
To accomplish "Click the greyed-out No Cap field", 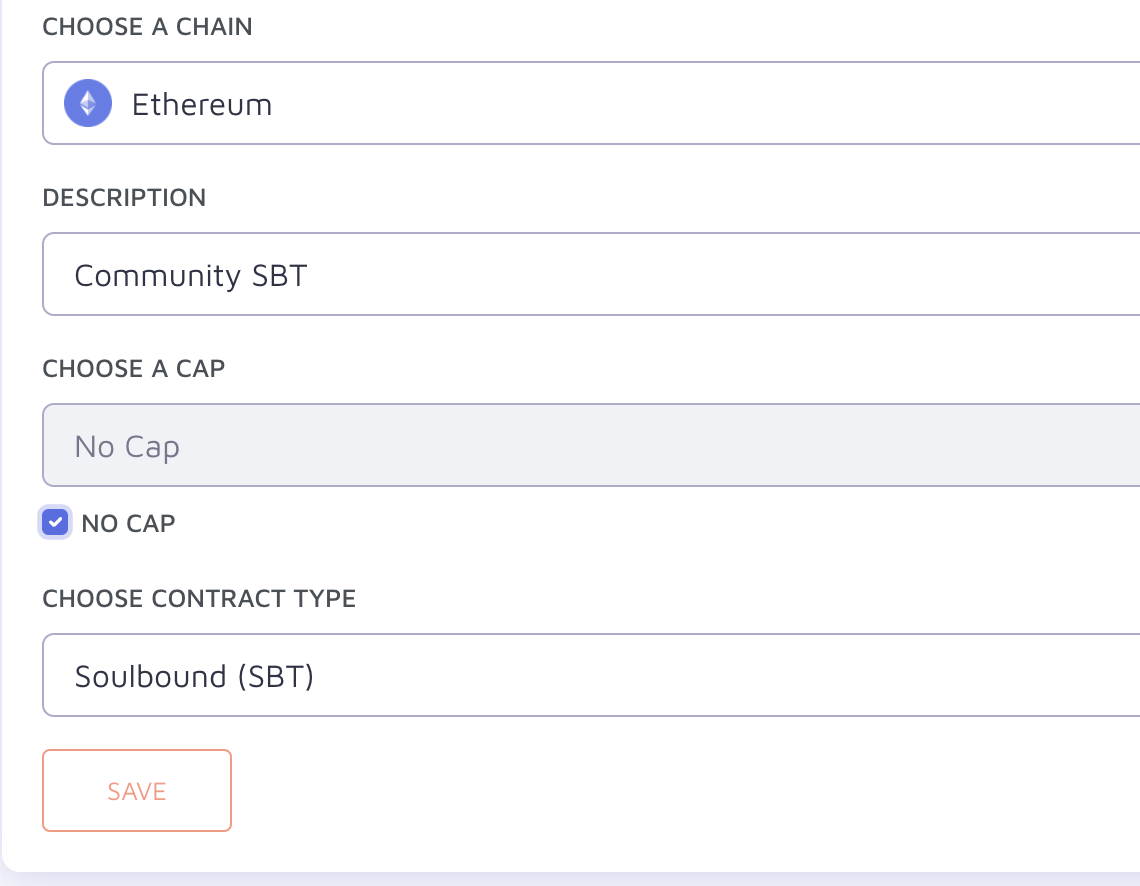I will tap(591, 445).
